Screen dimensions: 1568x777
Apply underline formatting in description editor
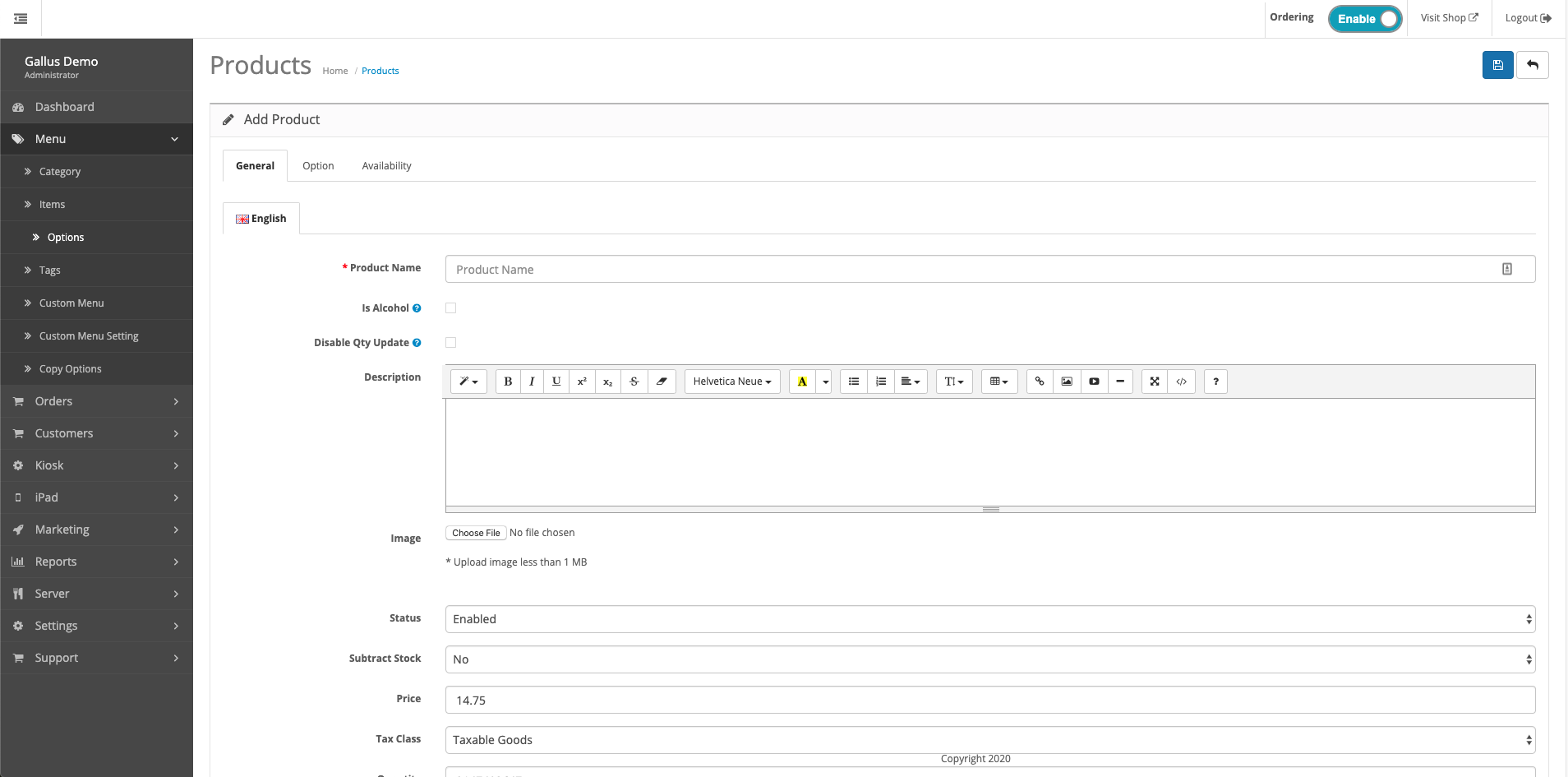pyautogui.click(x=556, y=382)
